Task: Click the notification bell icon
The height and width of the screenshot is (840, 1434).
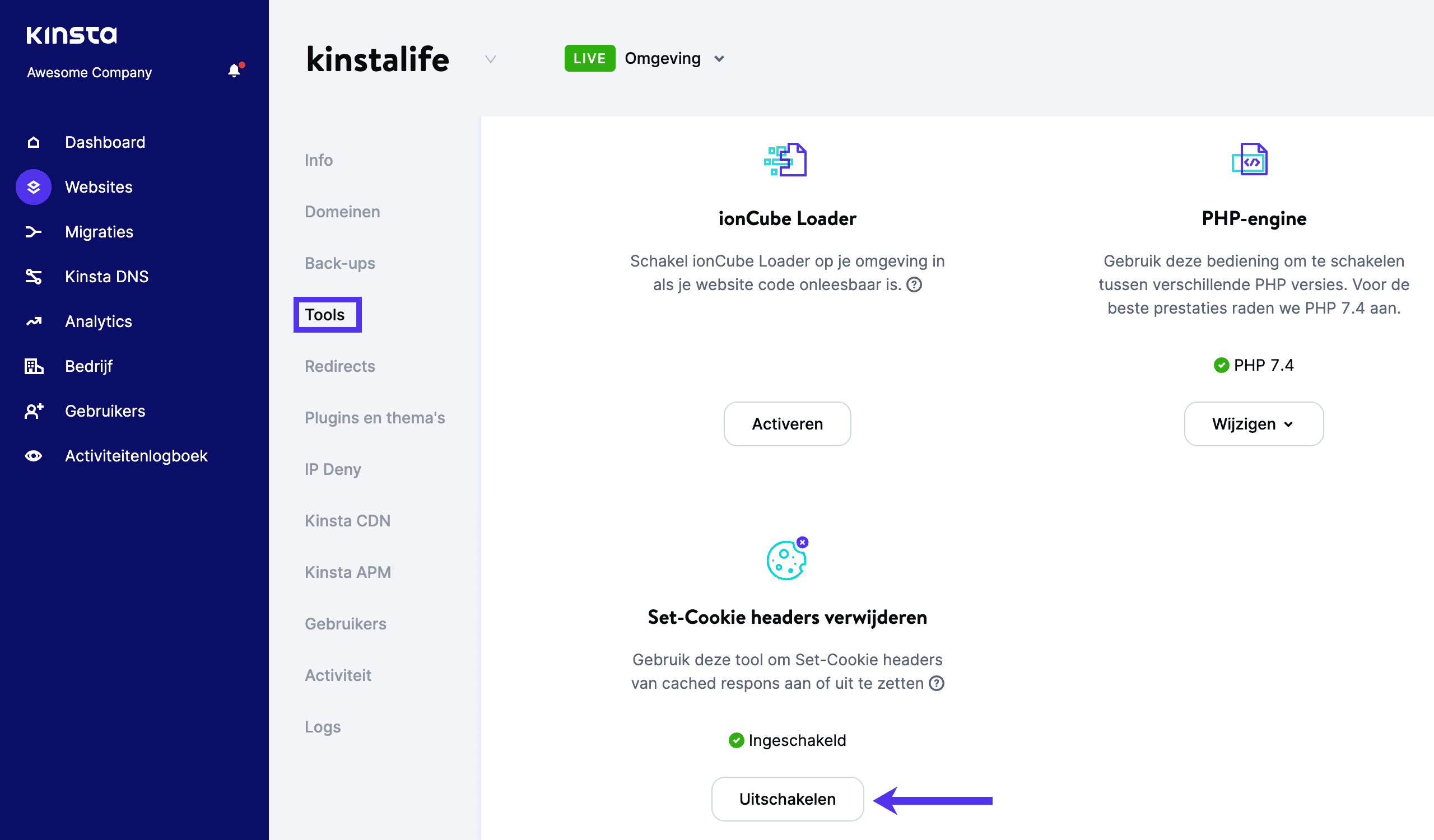Action: tap(234, 71)
